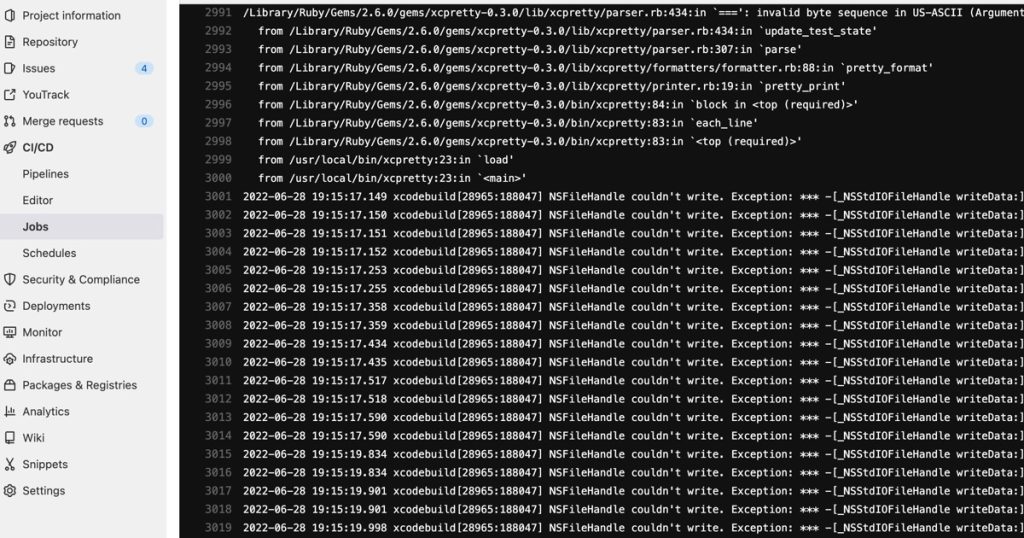Click the Repository file icon
The width and height of the screenshot is (1024, 538).
tap(9, 42)
